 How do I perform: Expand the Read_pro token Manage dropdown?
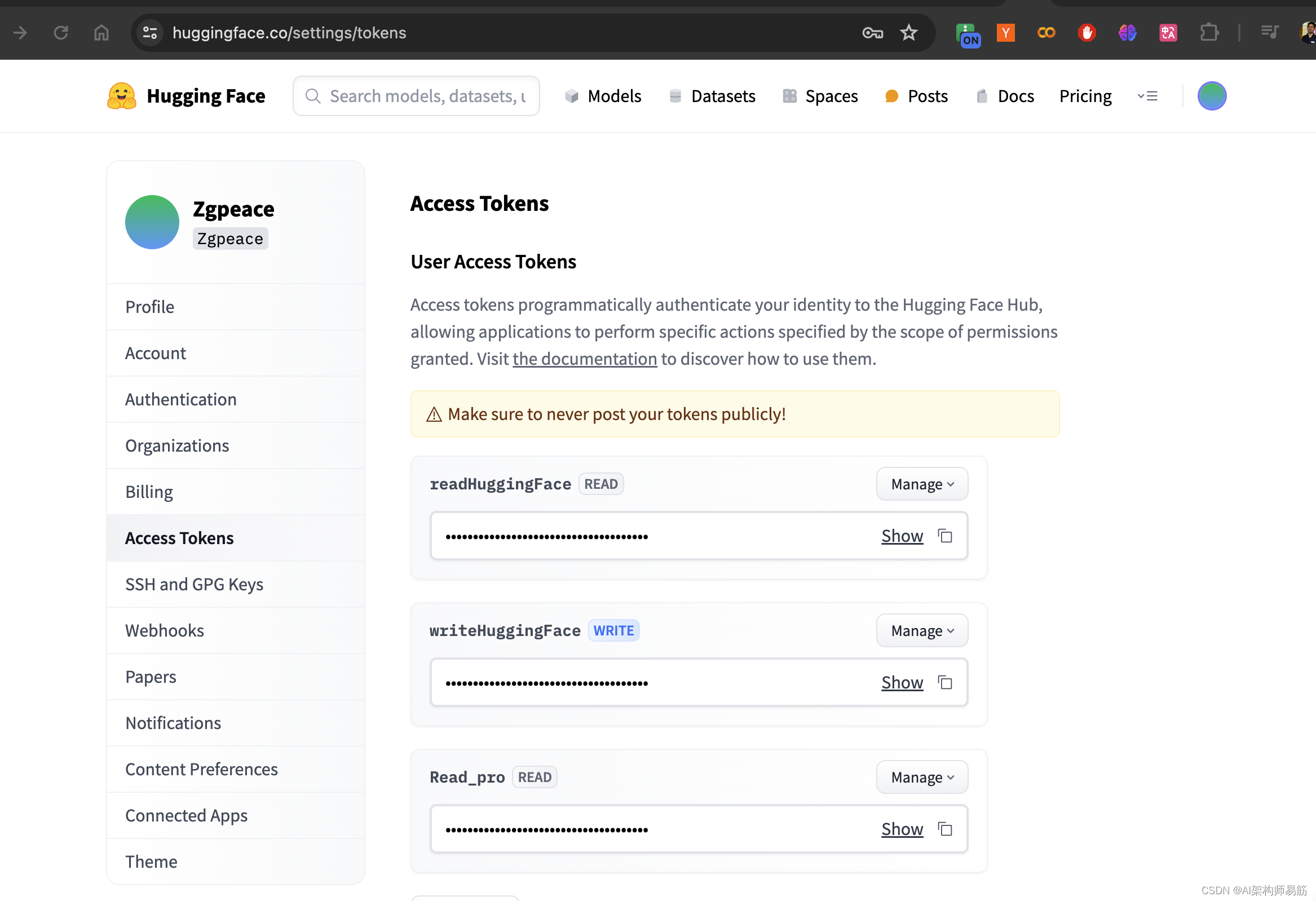[x=920, y=777]
